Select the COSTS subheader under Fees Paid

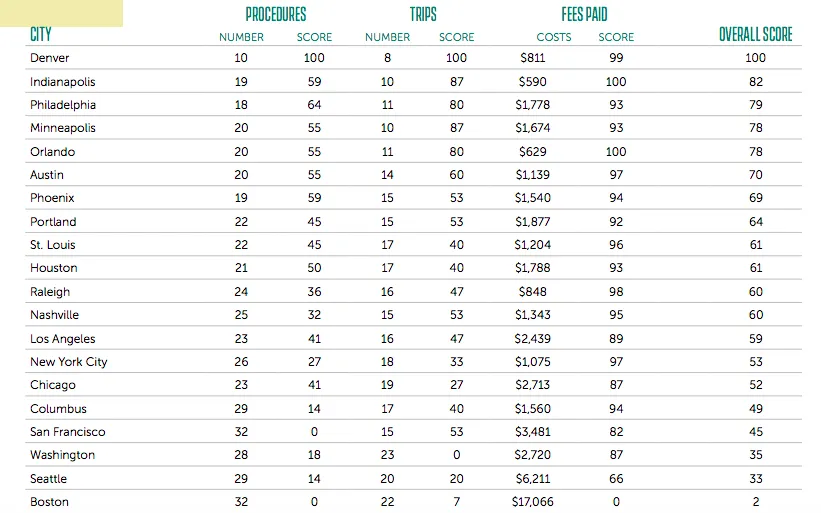click(x=554, y=37)
